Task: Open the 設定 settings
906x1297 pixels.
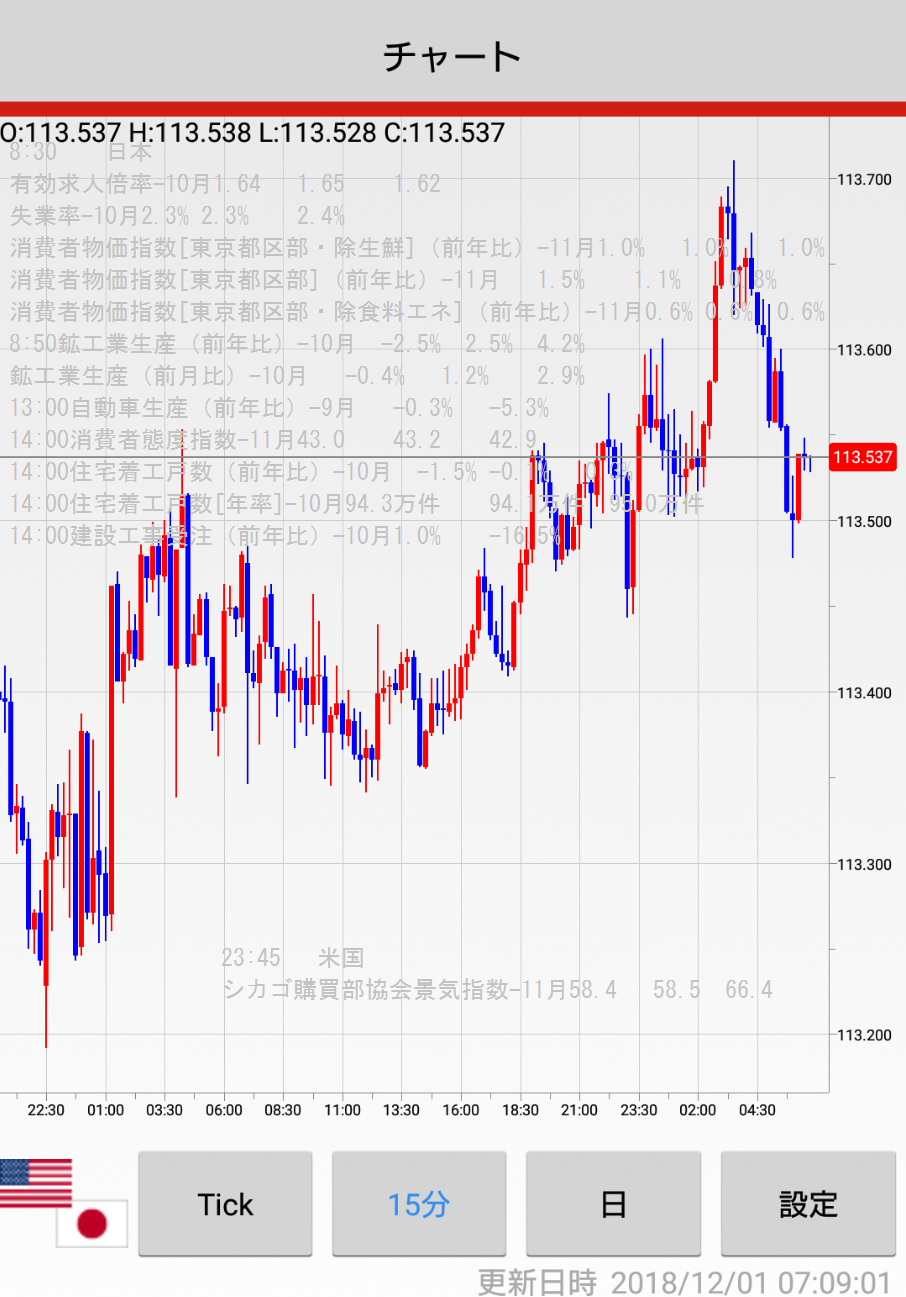Action: tap(808, 1204)
